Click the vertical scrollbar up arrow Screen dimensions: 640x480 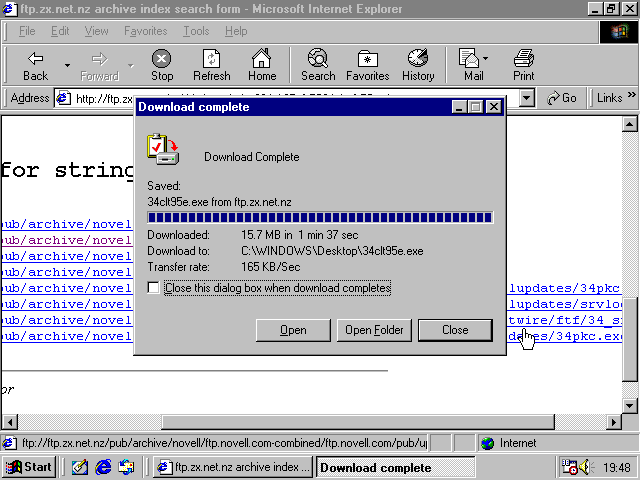tap(629, 124)
